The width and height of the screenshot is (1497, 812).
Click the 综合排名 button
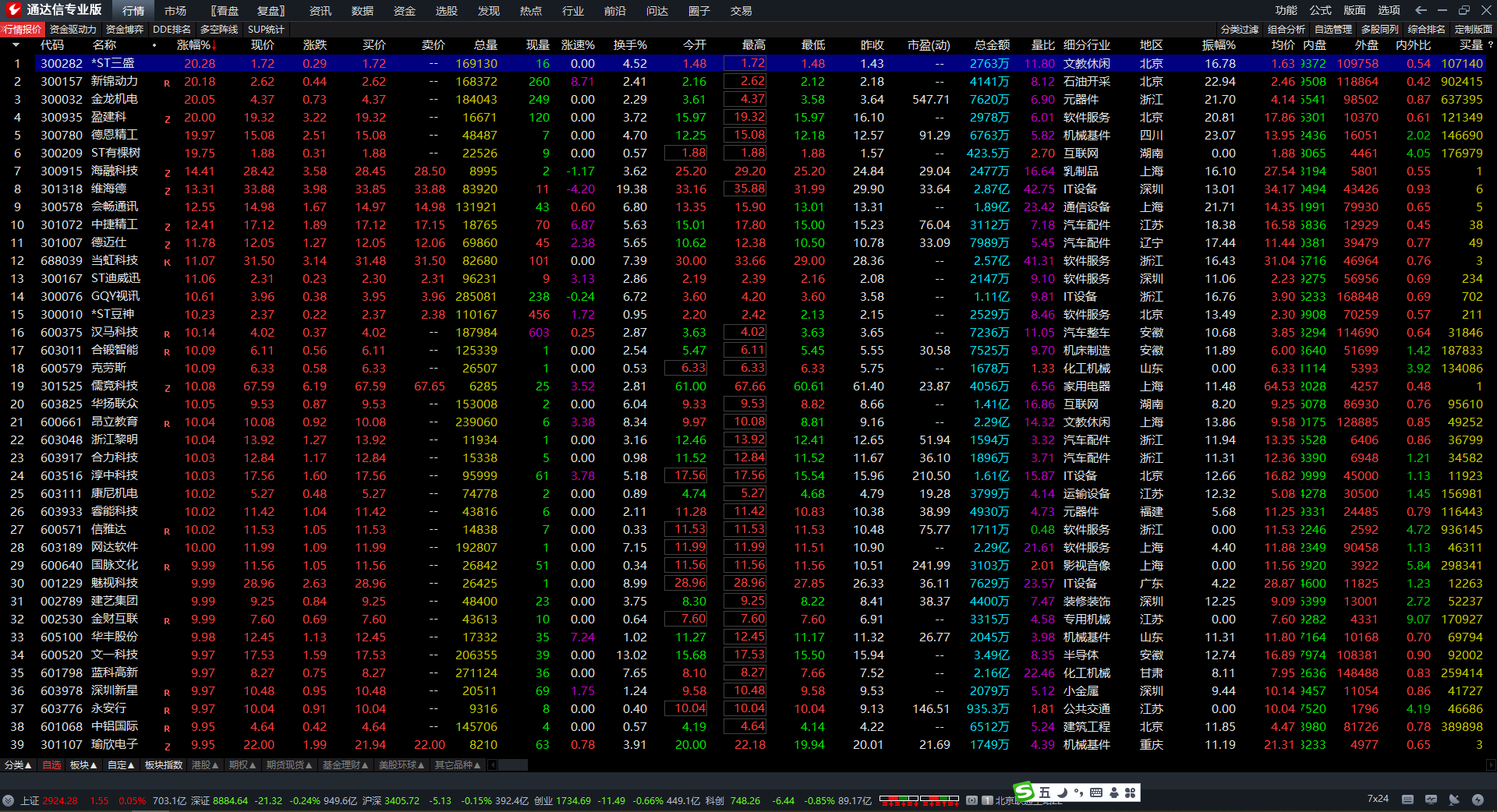tap(1427, 30)
